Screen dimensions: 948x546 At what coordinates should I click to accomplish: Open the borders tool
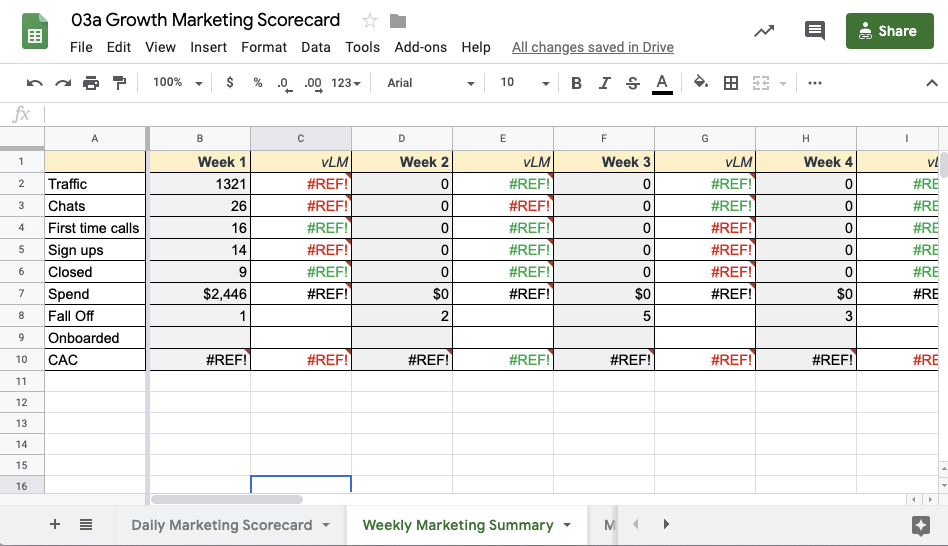pyautogui.click(x=730, y=83)
